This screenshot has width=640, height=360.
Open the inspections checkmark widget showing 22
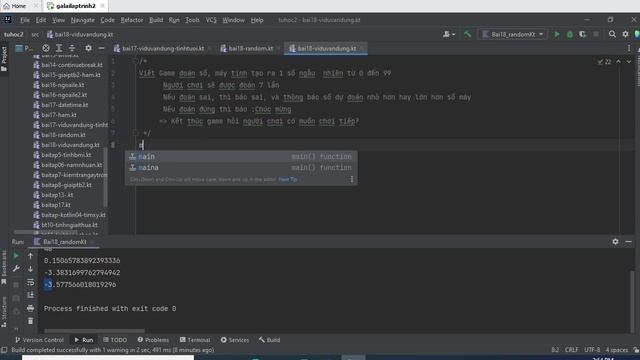[x=604, y=62]
